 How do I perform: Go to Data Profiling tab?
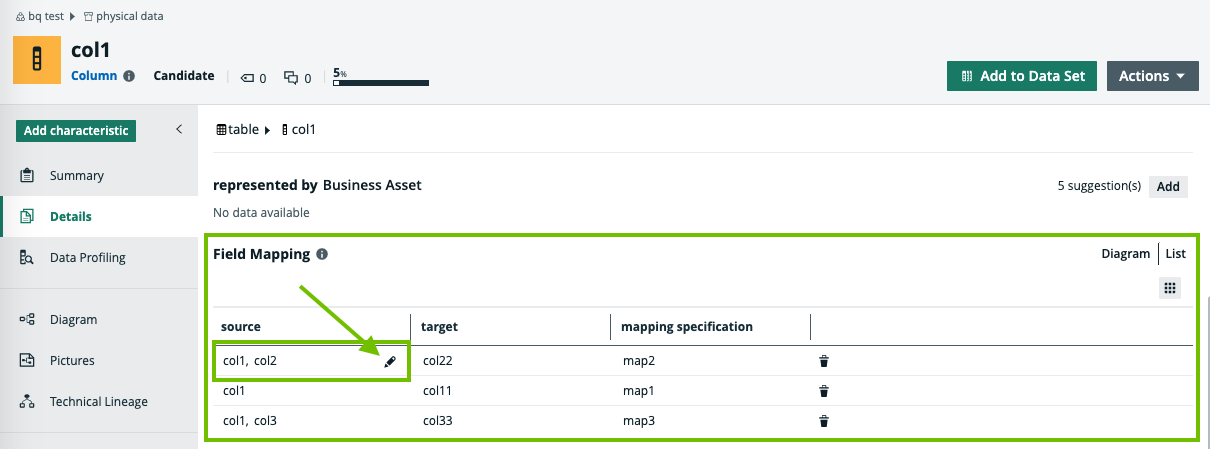(x=88, y=258)
